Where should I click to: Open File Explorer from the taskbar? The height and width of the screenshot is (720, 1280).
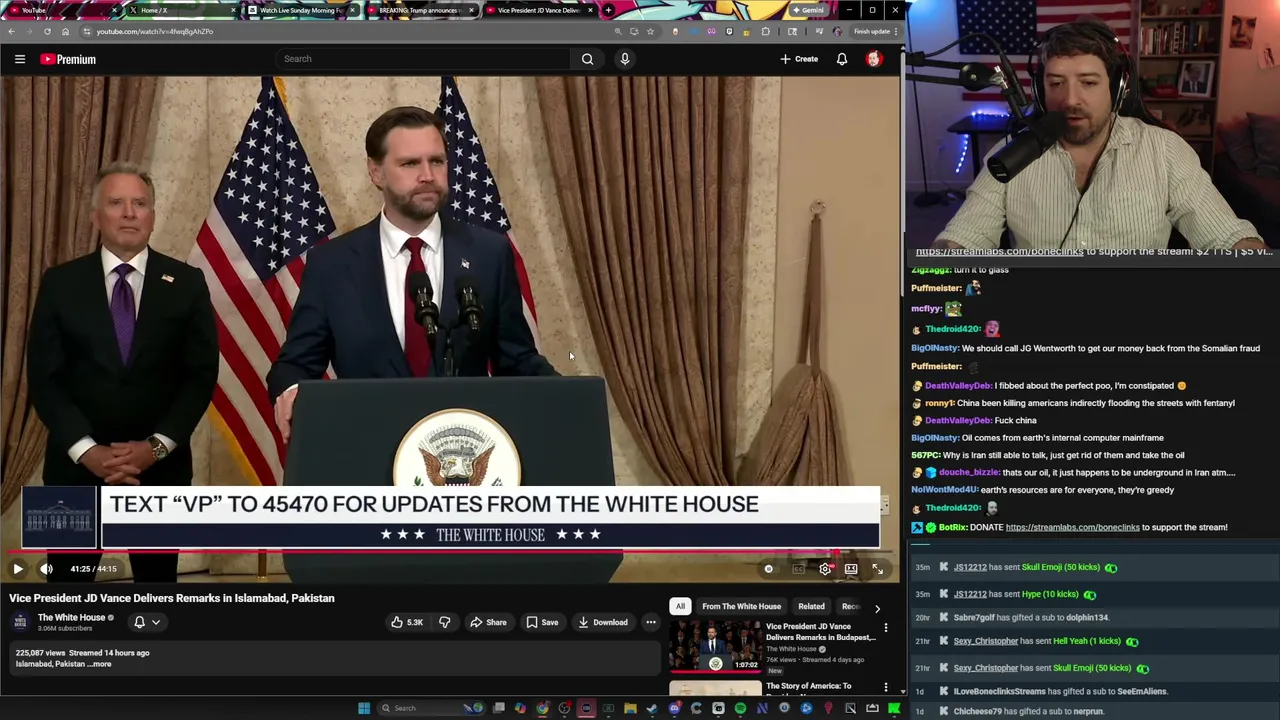(630, 708)
